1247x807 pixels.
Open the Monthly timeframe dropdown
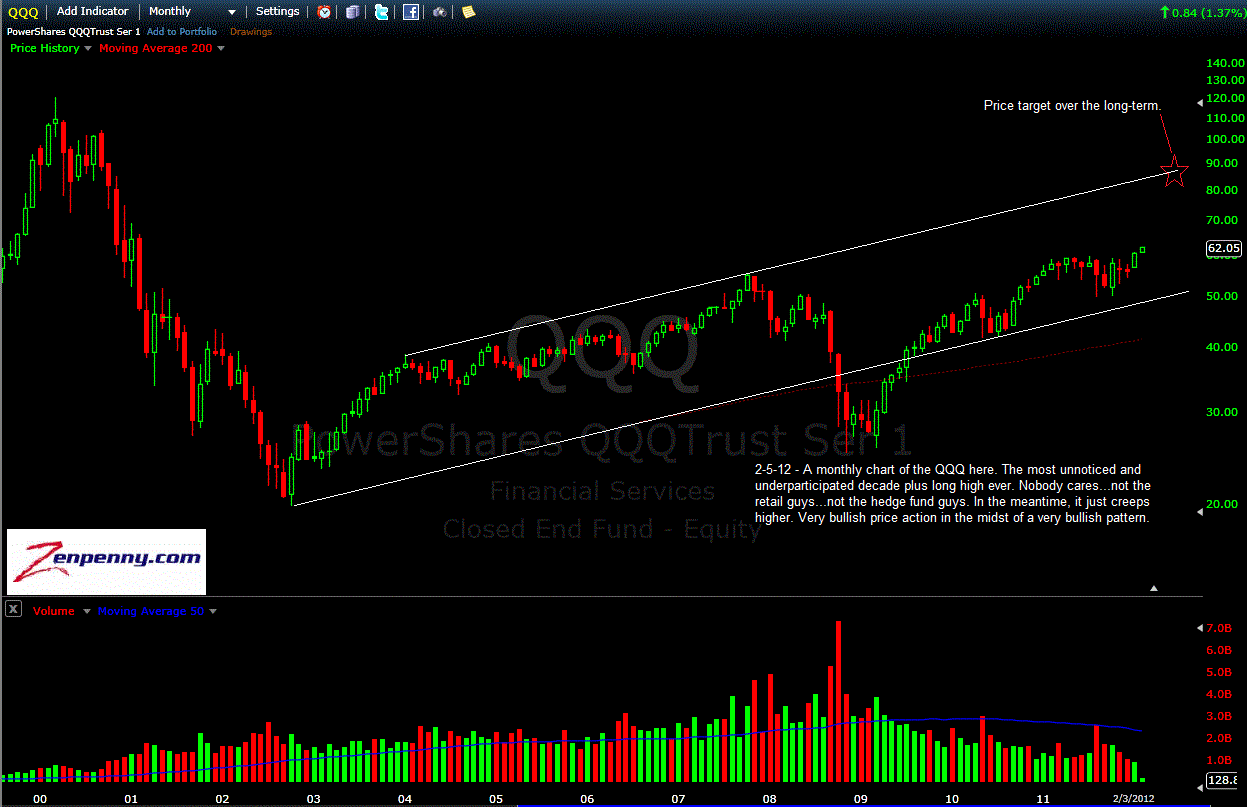click(x=192, y=12)
